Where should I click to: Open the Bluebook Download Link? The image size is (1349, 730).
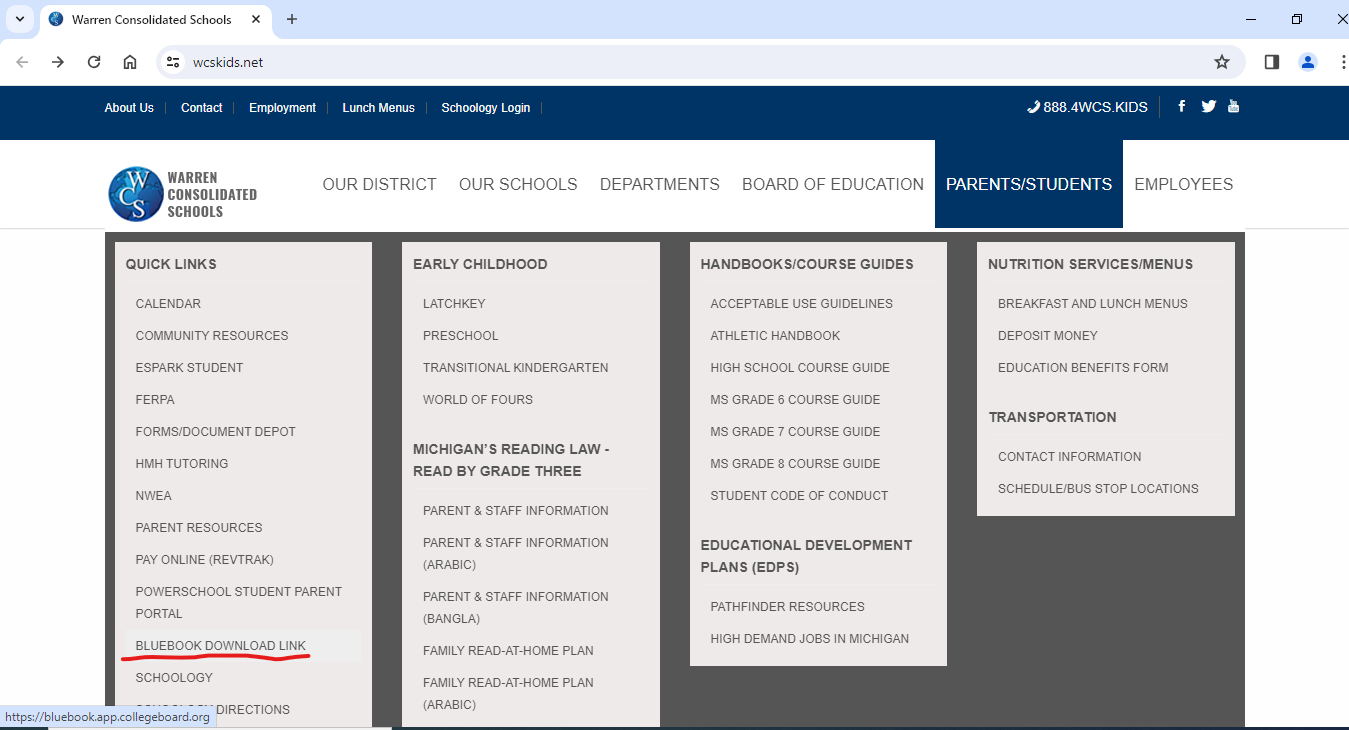click(221, 646)
